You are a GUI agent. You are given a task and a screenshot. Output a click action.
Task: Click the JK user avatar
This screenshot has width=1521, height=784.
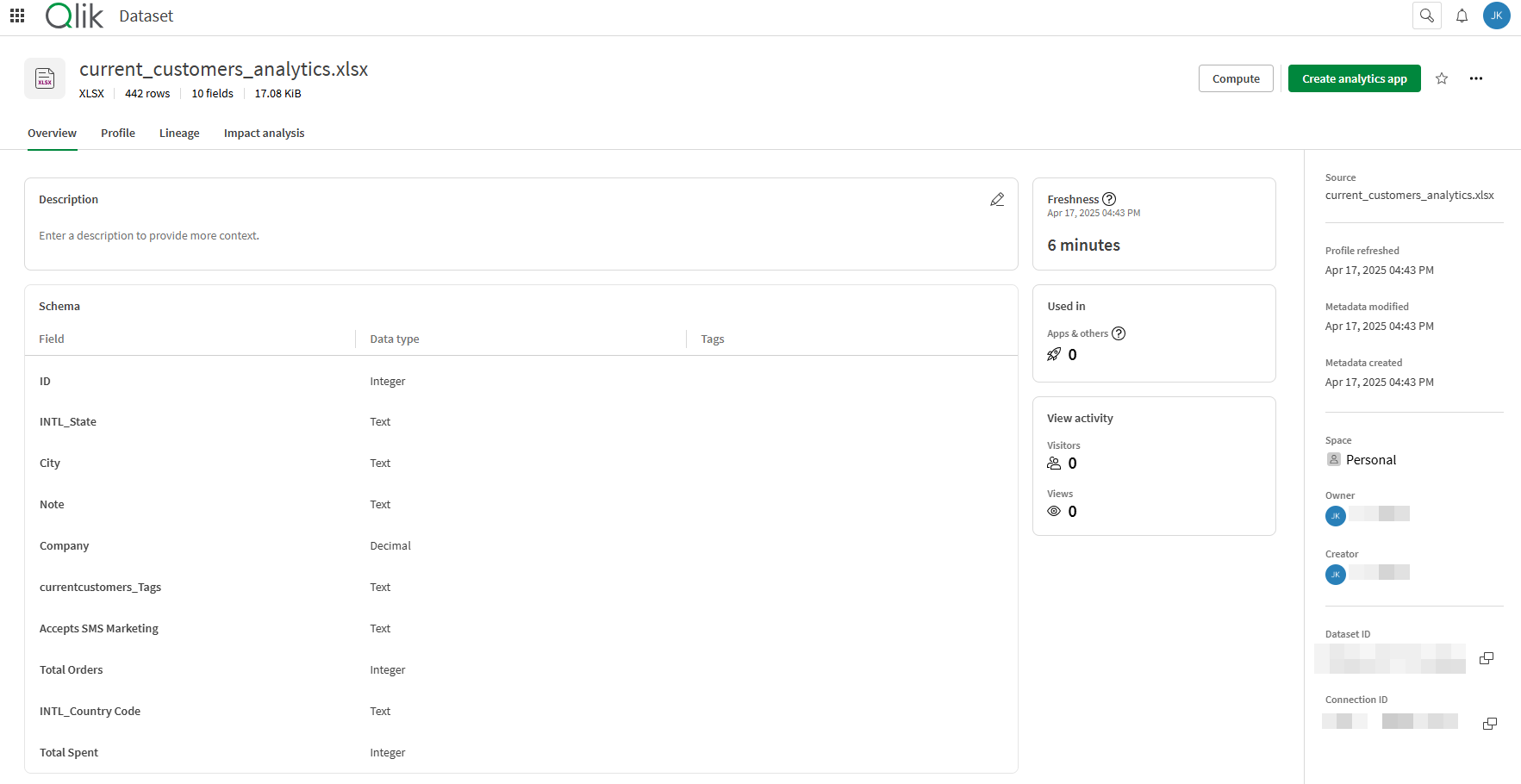coord(1497,15)
